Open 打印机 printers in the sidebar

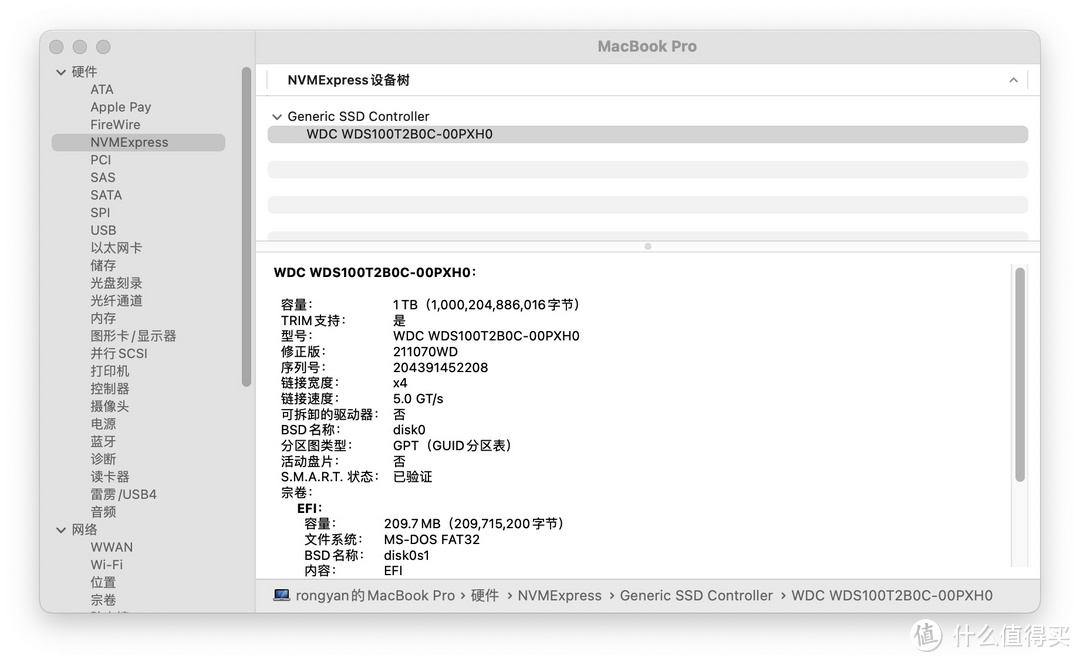point(110,371)
